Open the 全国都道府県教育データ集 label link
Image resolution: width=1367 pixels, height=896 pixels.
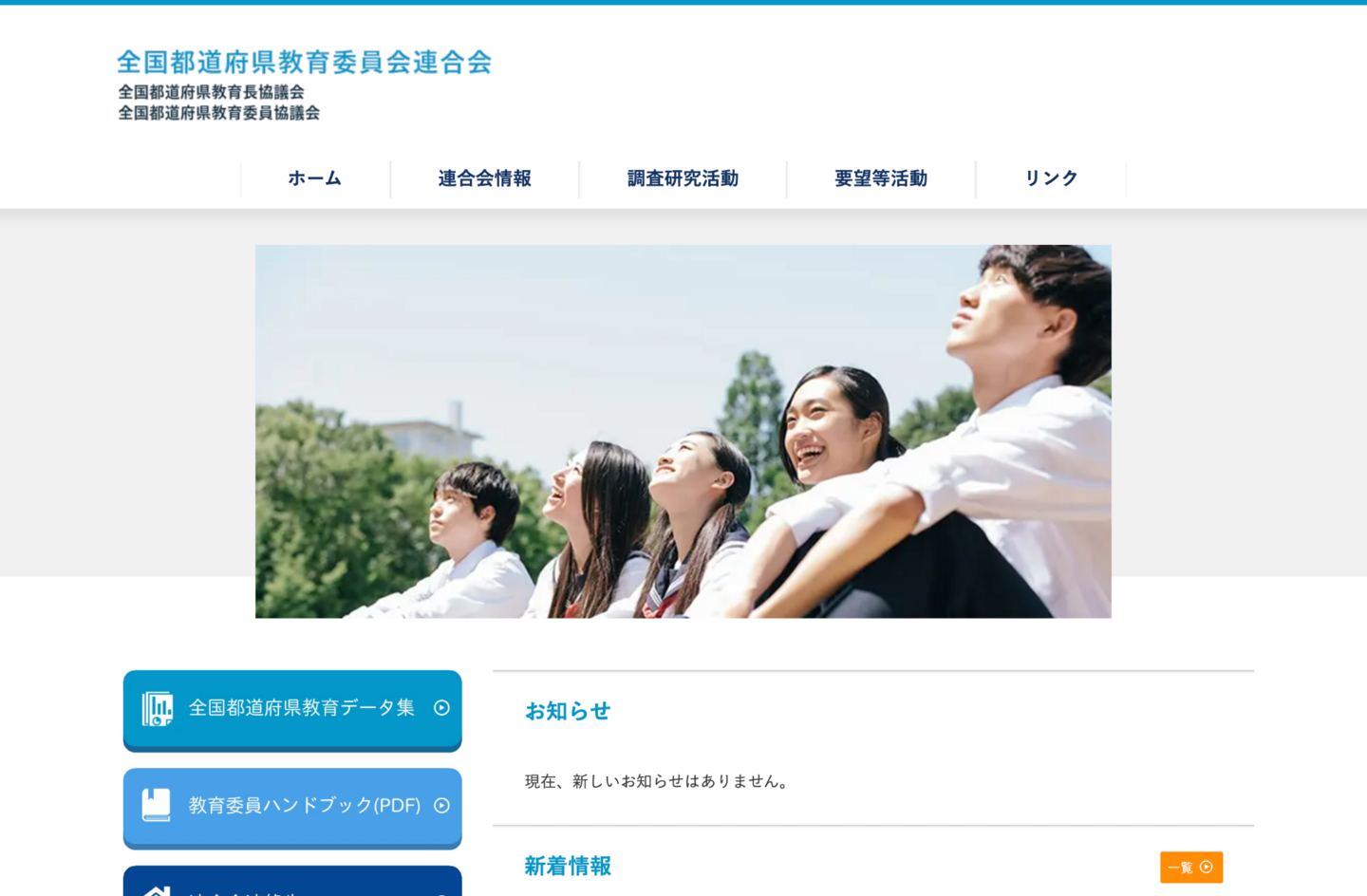click(x=302, y=708)
